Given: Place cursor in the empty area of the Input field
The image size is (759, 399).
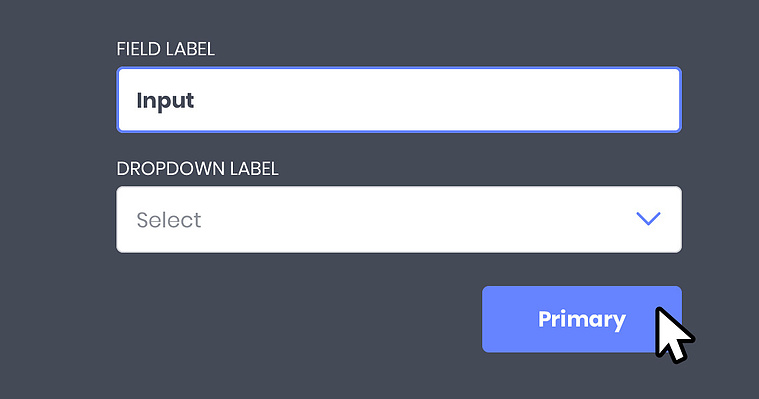Looking at the screenshot, I should click(x=436, y=100).
